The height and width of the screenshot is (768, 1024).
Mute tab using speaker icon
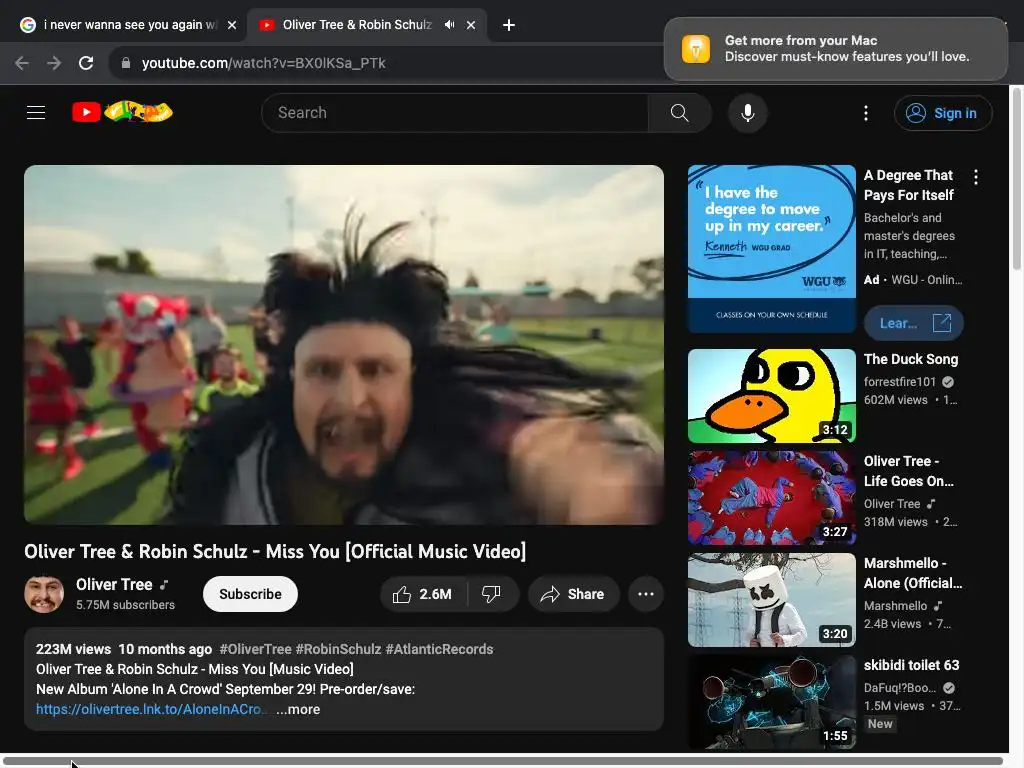point(449,25)
